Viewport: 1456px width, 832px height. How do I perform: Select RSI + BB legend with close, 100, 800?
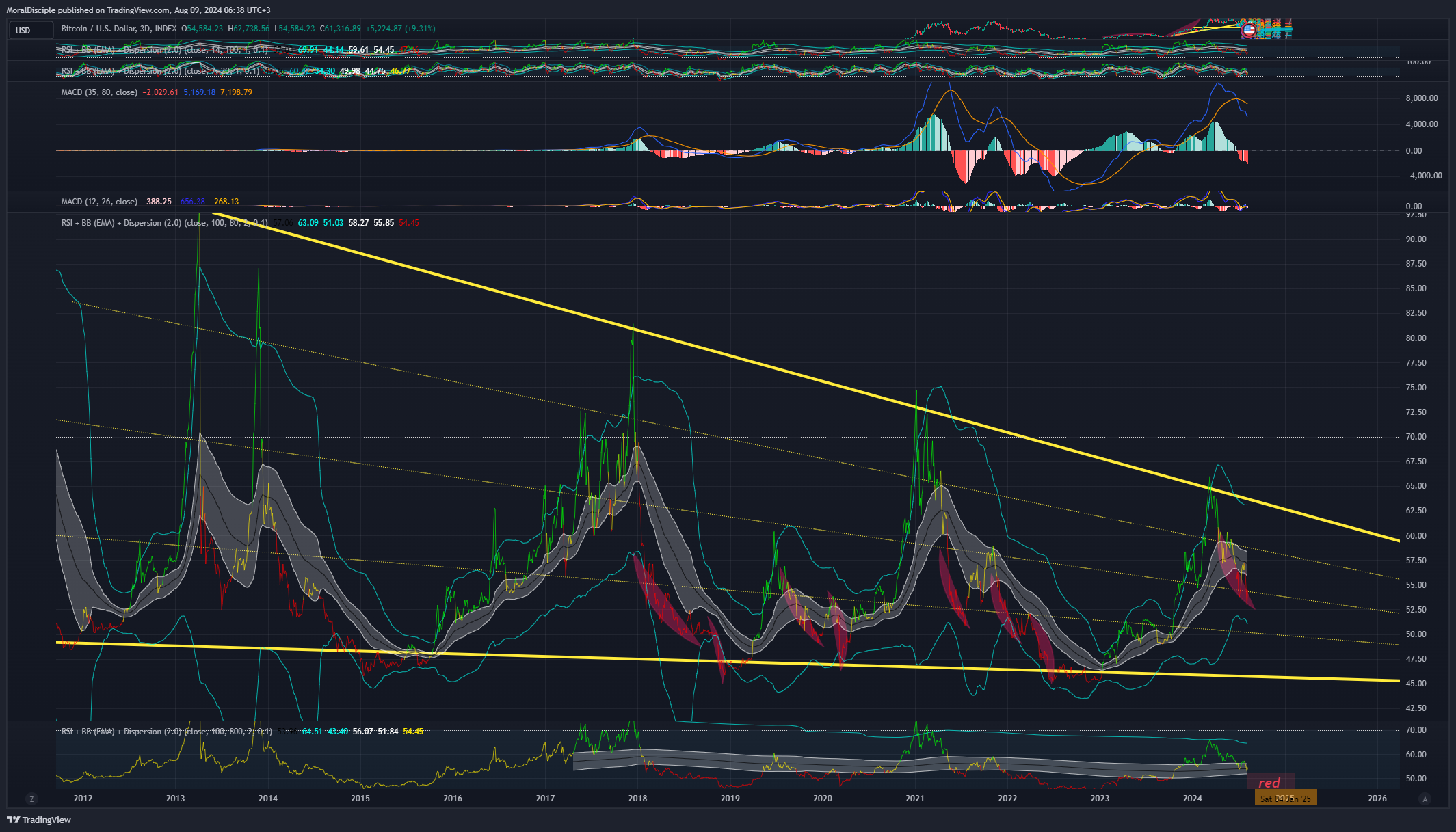166,732
